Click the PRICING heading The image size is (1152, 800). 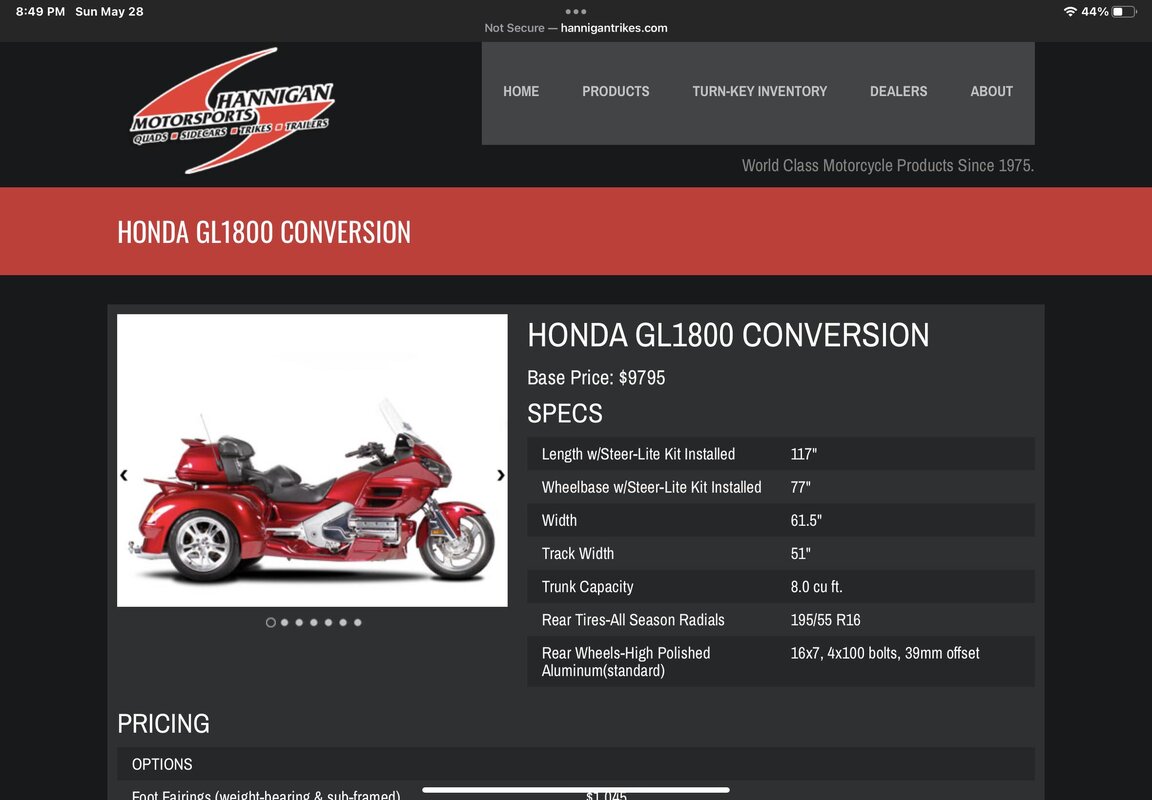point(163,724)
